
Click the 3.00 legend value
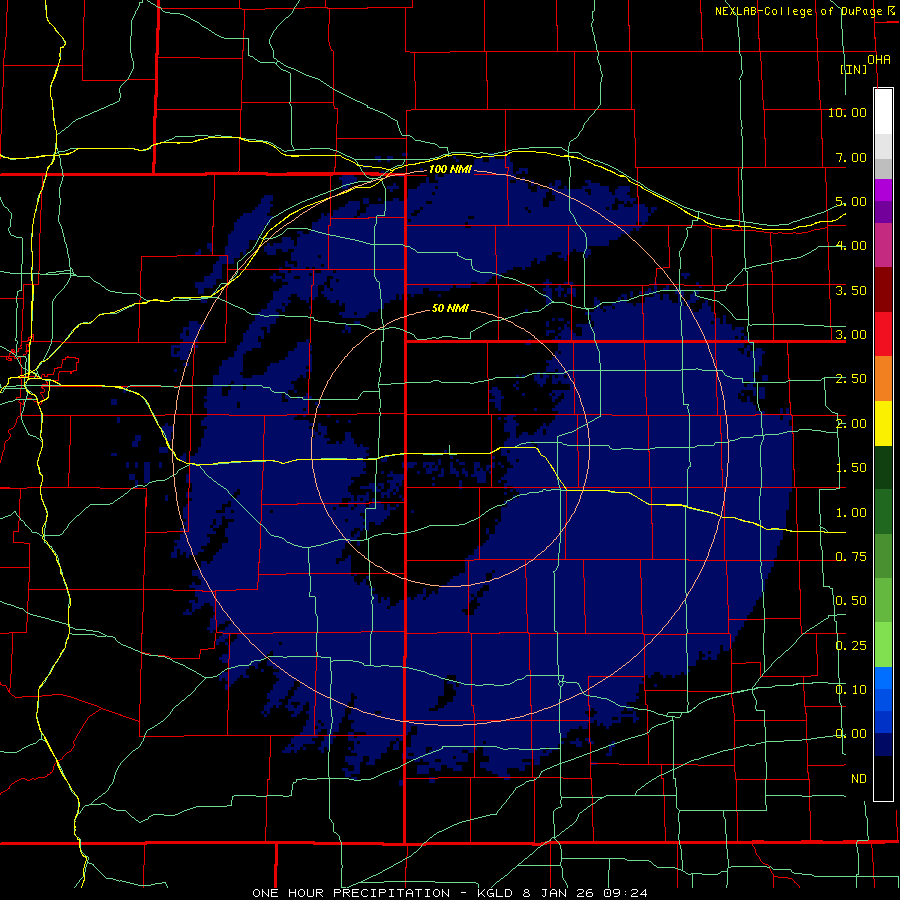[x=851, y=335]
